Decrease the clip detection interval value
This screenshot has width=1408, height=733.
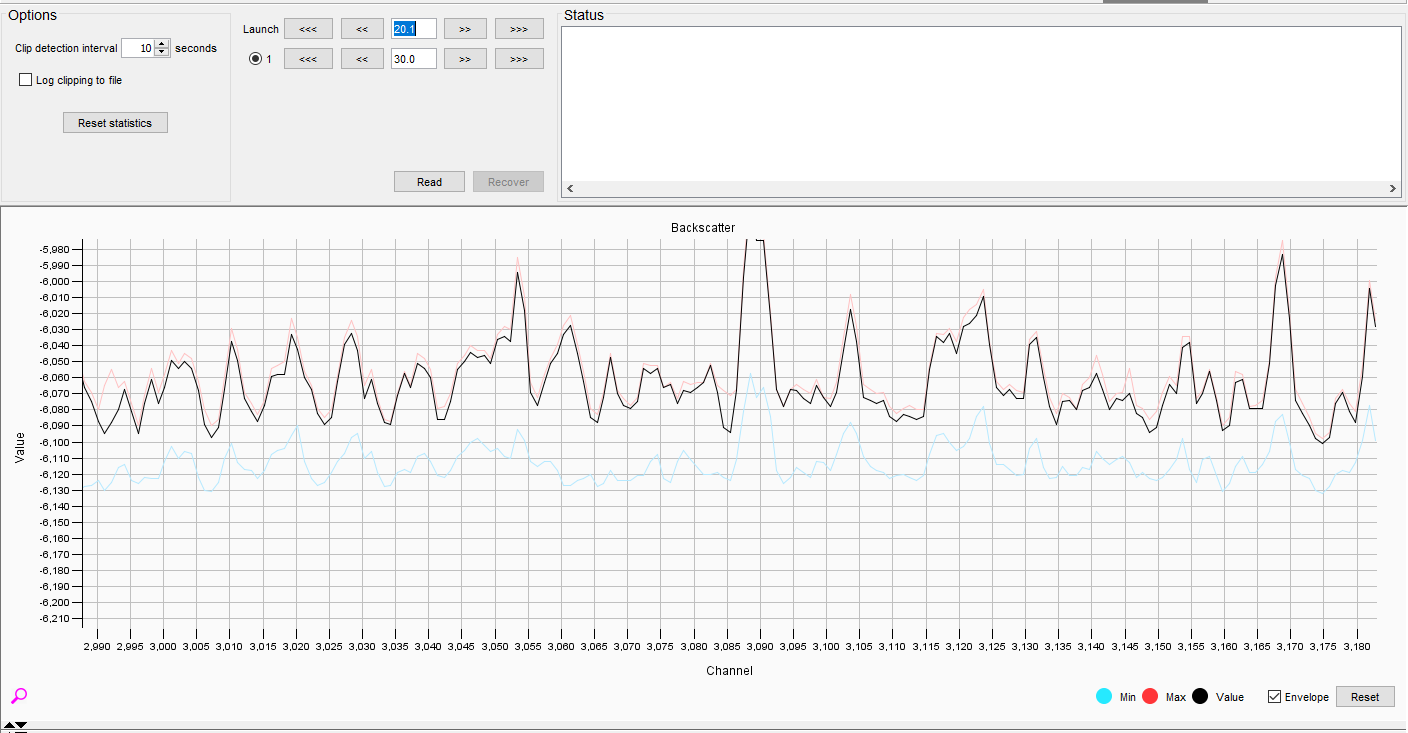tap(162, 53)
